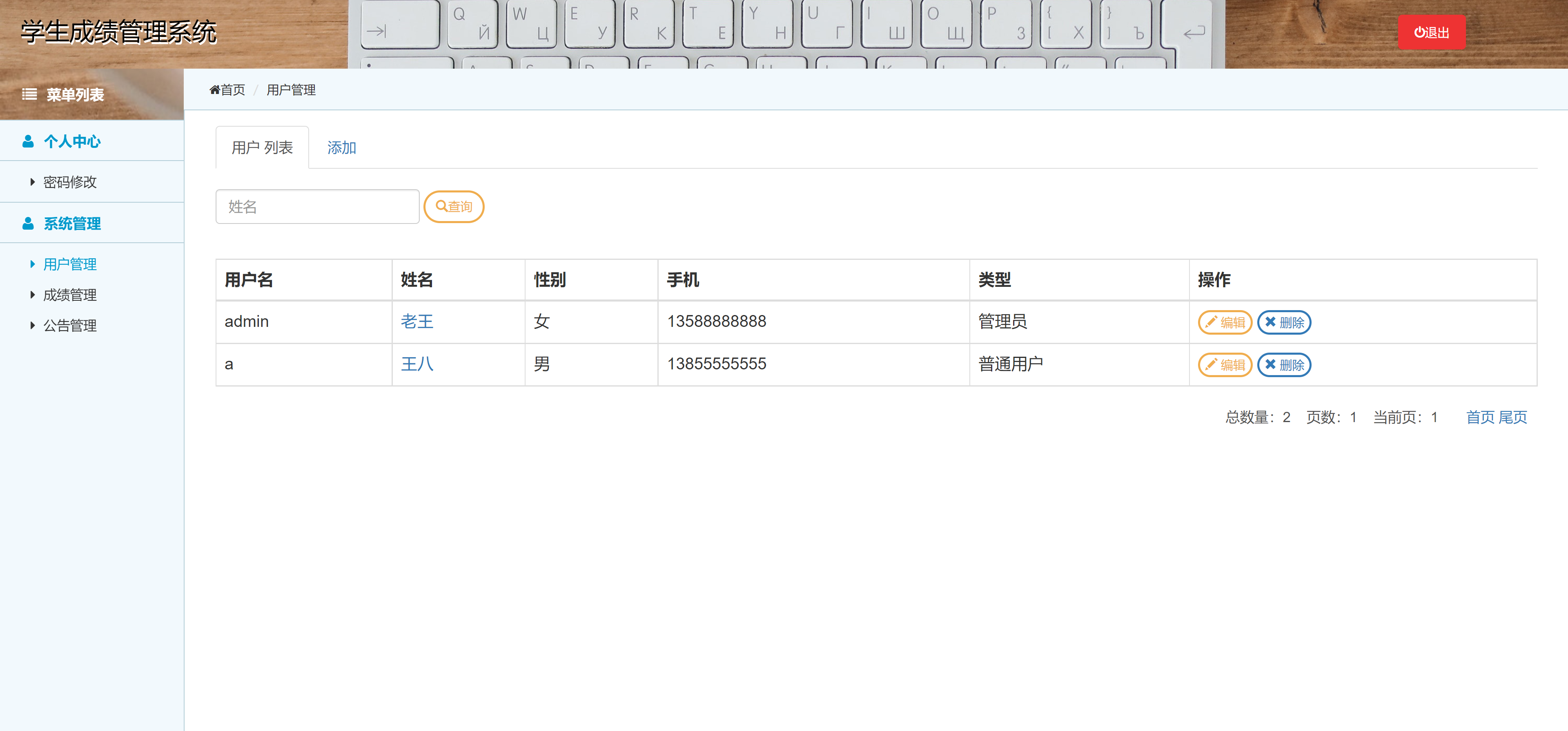Expand the 成绩管理 sidebar item
This screenshot has width=1568, height=731.
(69, 295)
